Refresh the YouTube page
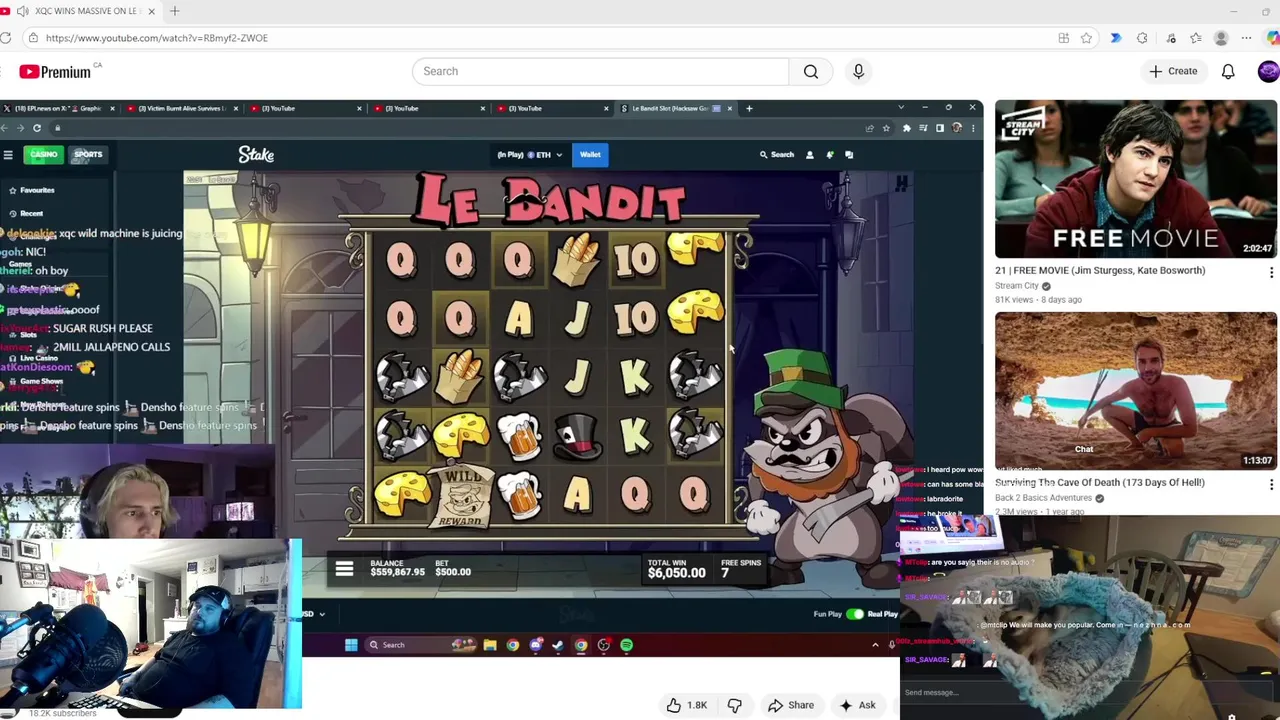 [6, 38]
